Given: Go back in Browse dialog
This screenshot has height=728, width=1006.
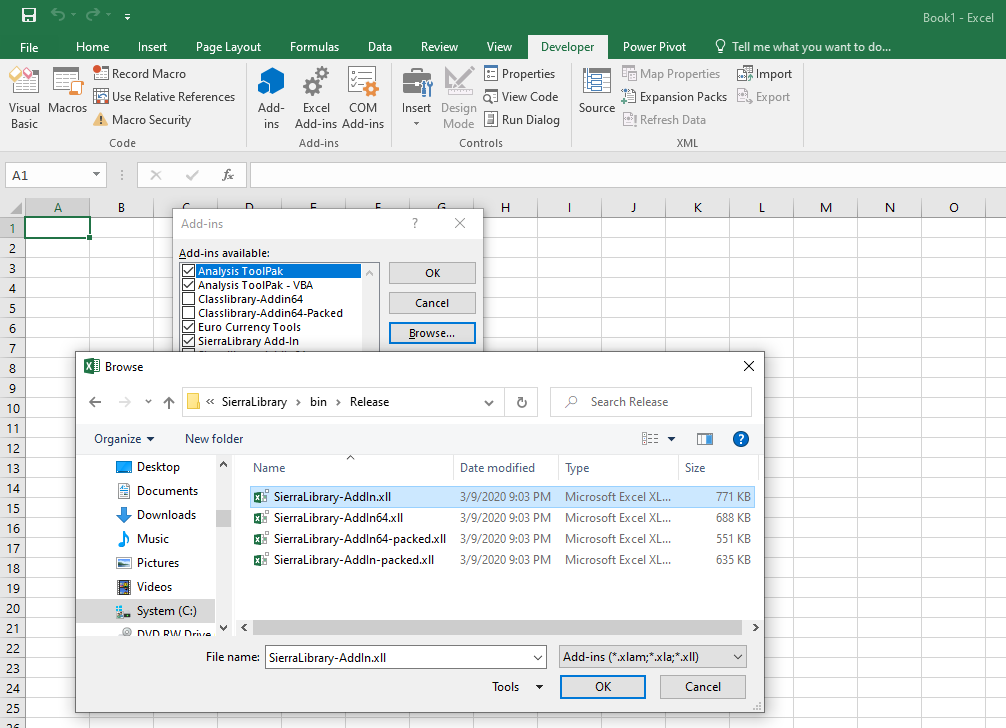Looking at the screenshot, I should pos(96,402).
